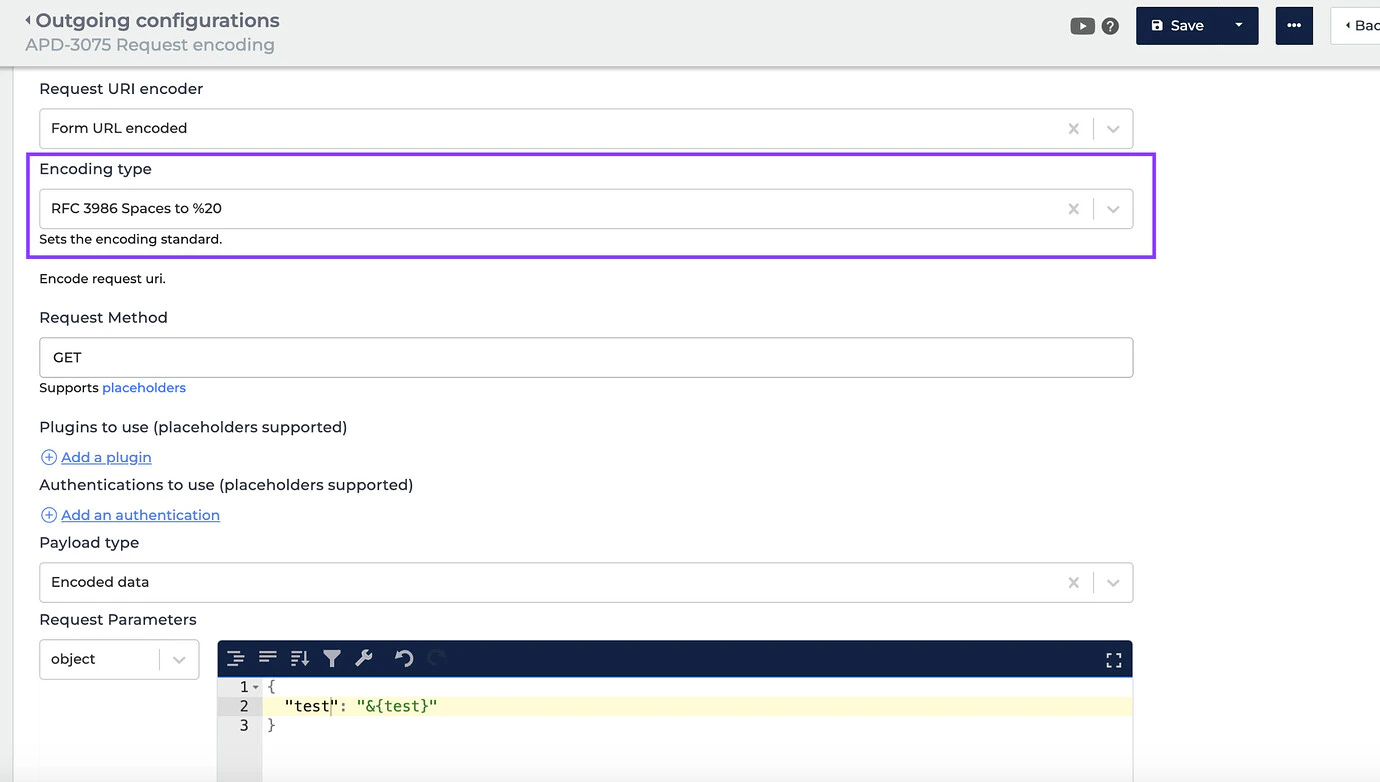Open the placeholders link
This screenshot has width=1380, height=782.
(x=144, y=387)
